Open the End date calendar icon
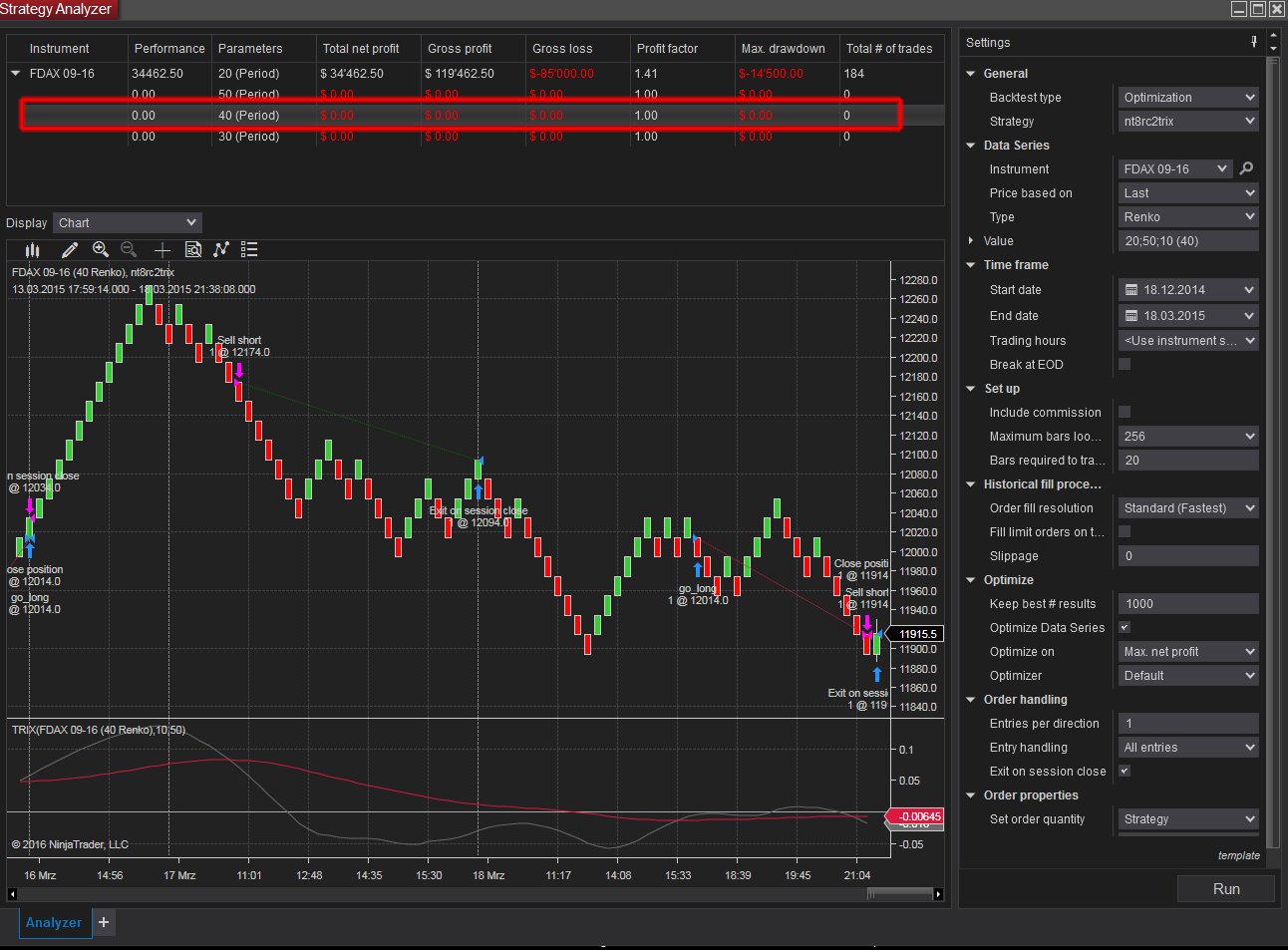This screenshot has height=950, width=1288. click(x=1131, y=315)
